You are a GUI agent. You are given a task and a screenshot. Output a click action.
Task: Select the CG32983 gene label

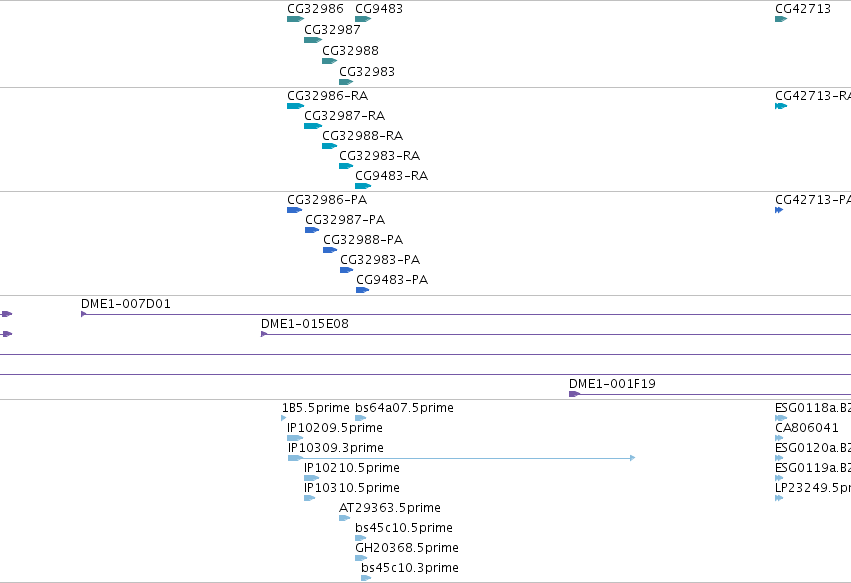pos(367,72)
